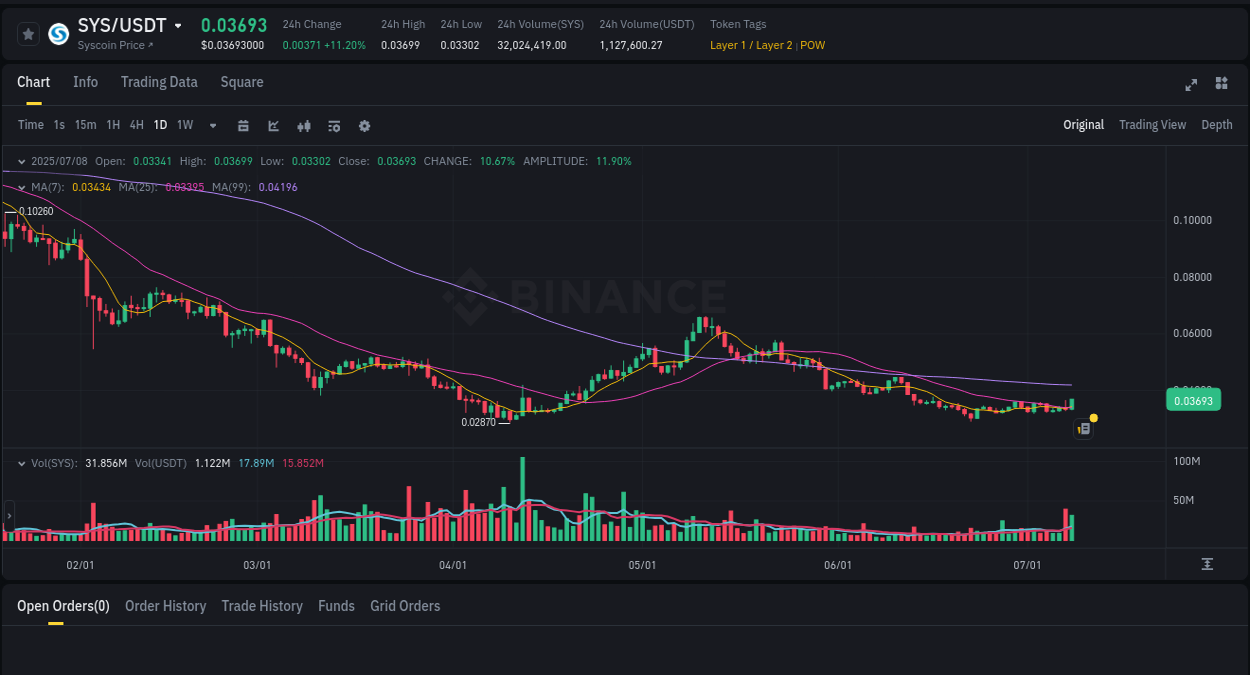
Task: Open the Depth chart view
Action: [1217, 125]
